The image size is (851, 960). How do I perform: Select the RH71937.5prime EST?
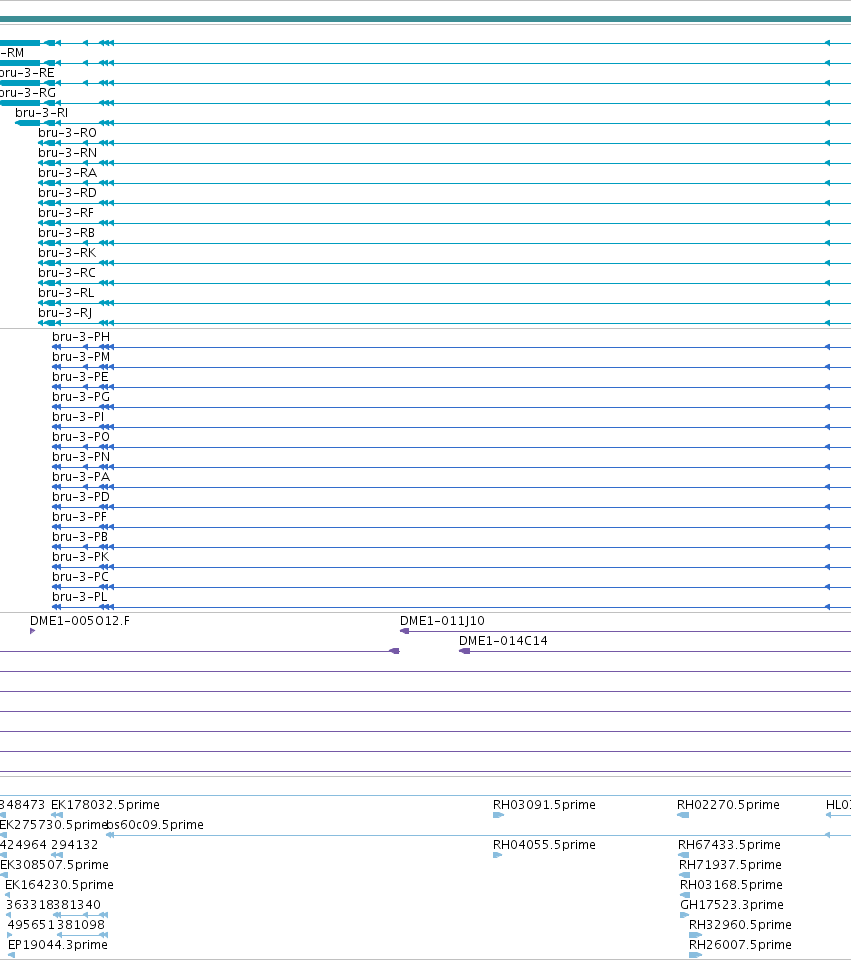[x=730, y=865]
